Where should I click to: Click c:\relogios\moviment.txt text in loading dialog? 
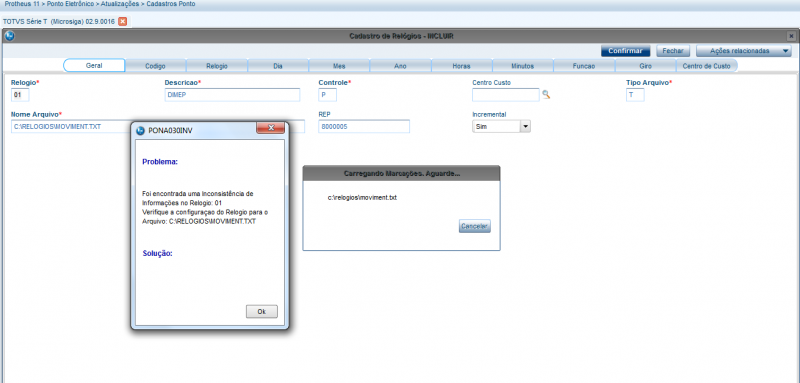coord(362,197)
